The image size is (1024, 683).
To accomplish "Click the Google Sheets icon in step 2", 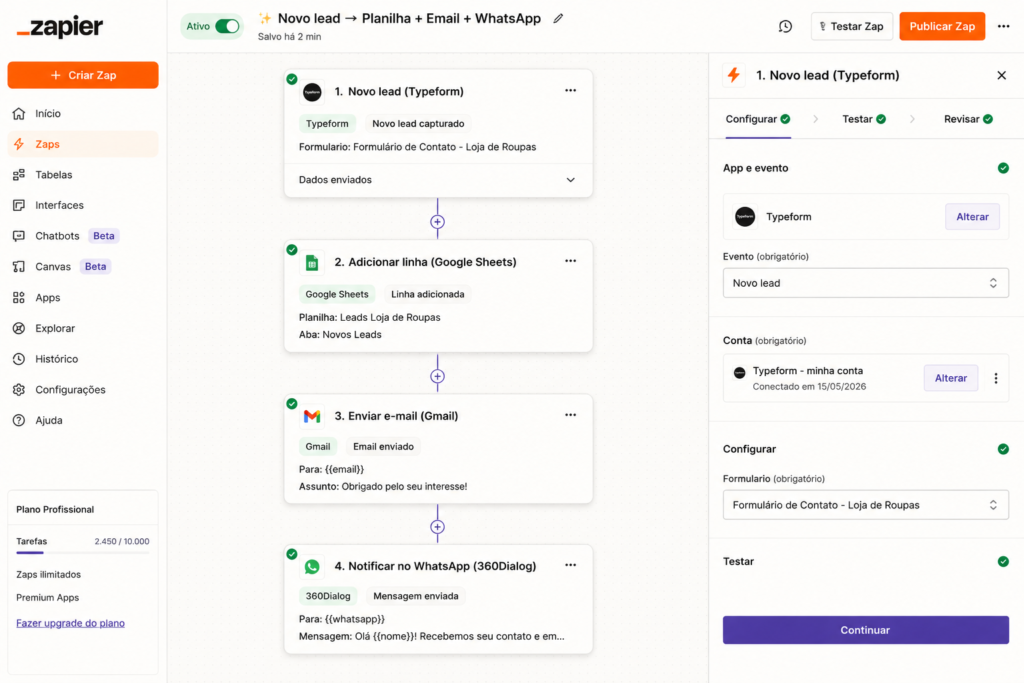I will (x=312, y=262).
